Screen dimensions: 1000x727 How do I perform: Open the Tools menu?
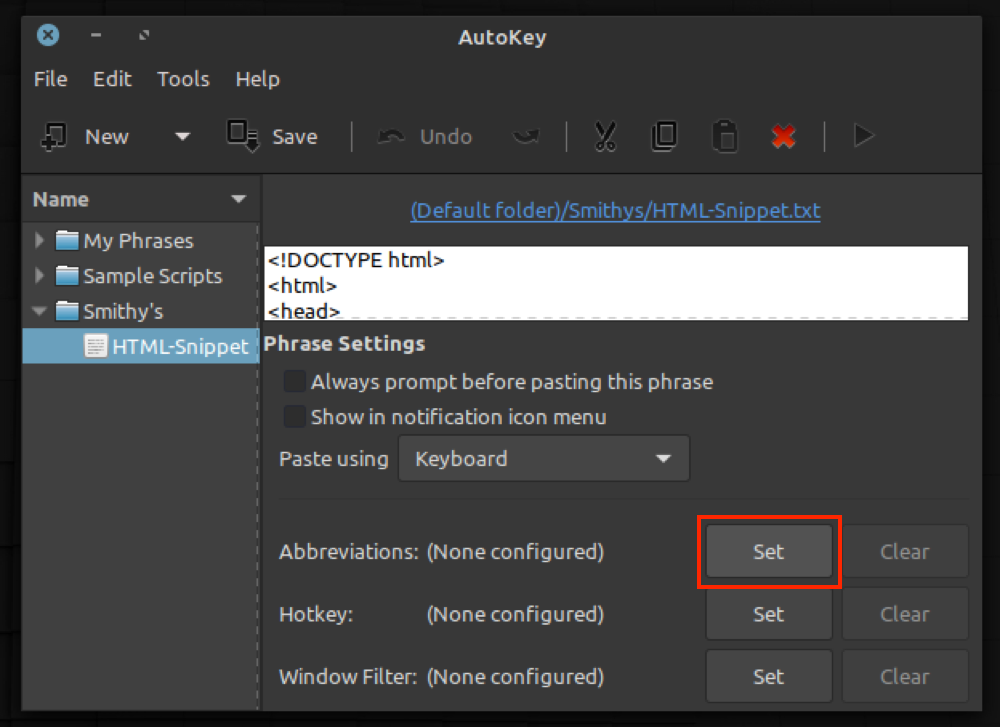pos(183,79)
